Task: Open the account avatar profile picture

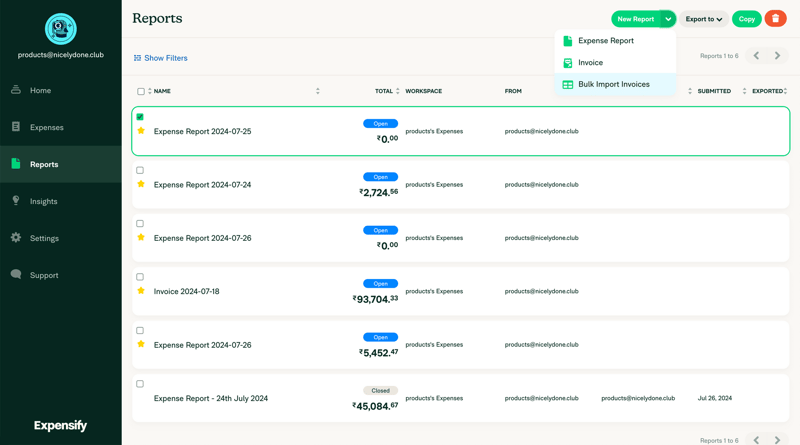Action: (x=61, y=29)
